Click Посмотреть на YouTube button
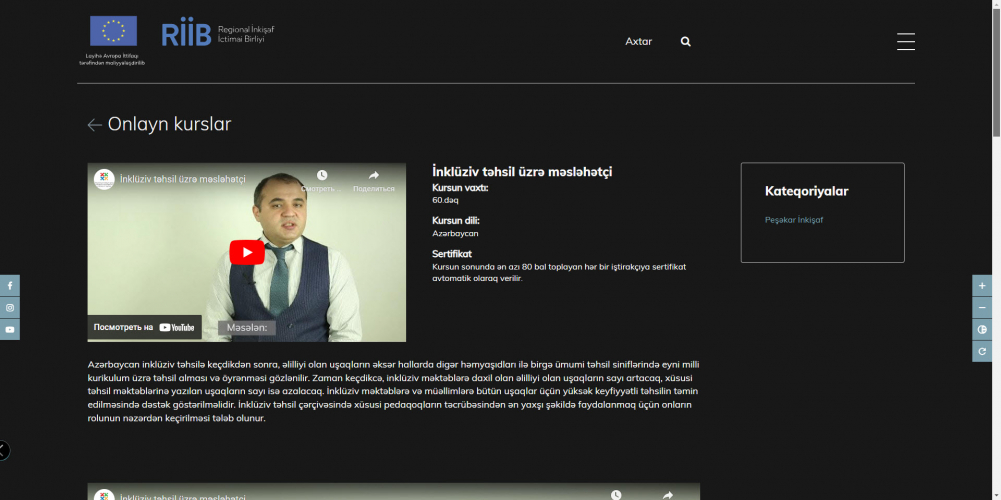1001x500 pixels. [x=144, y=327]
